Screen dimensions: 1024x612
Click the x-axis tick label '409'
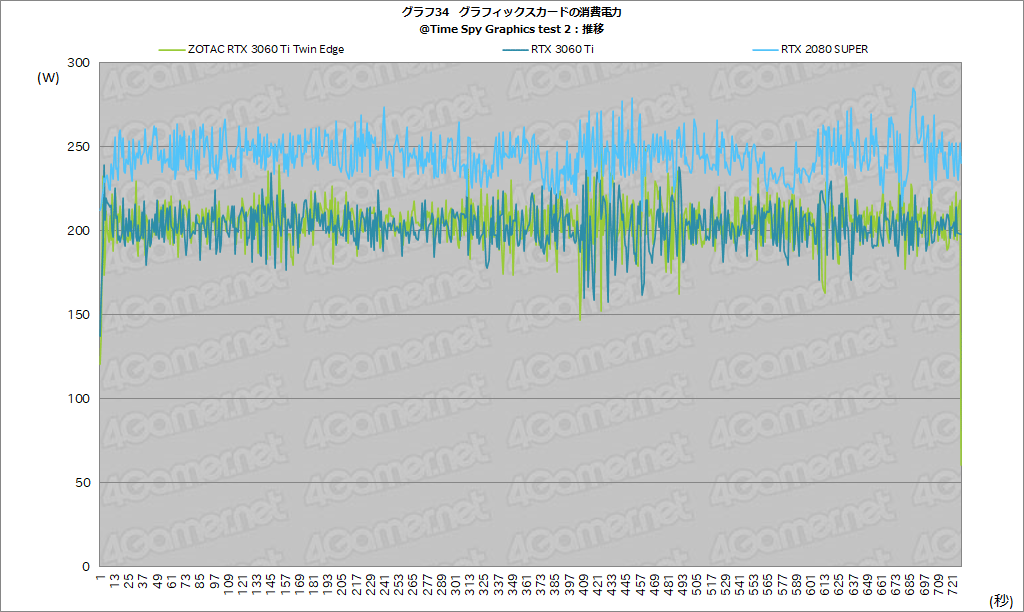(583, 584)
